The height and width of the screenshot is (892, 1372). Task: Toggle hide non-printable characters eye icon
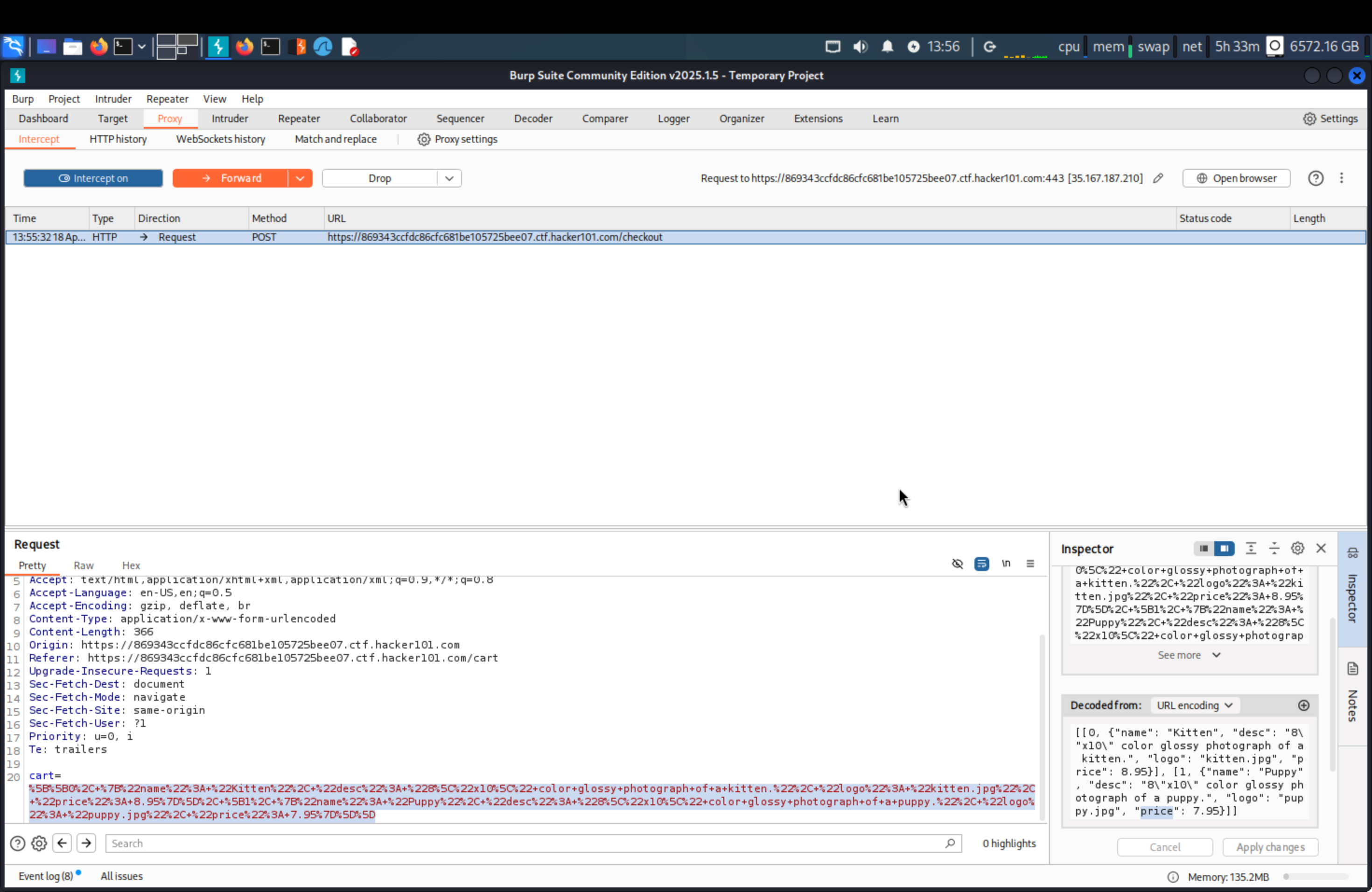point(957,564)
